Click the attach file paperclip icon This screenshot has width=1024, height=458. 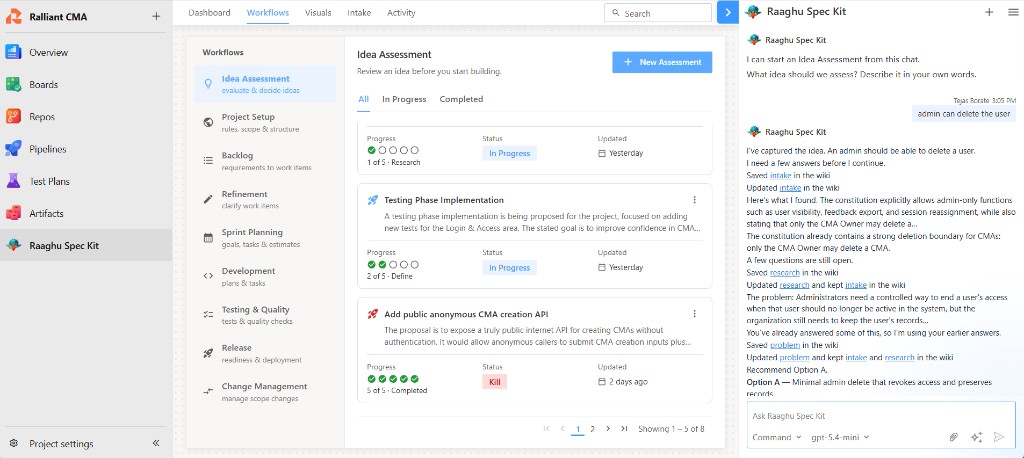tap(953, 437)
